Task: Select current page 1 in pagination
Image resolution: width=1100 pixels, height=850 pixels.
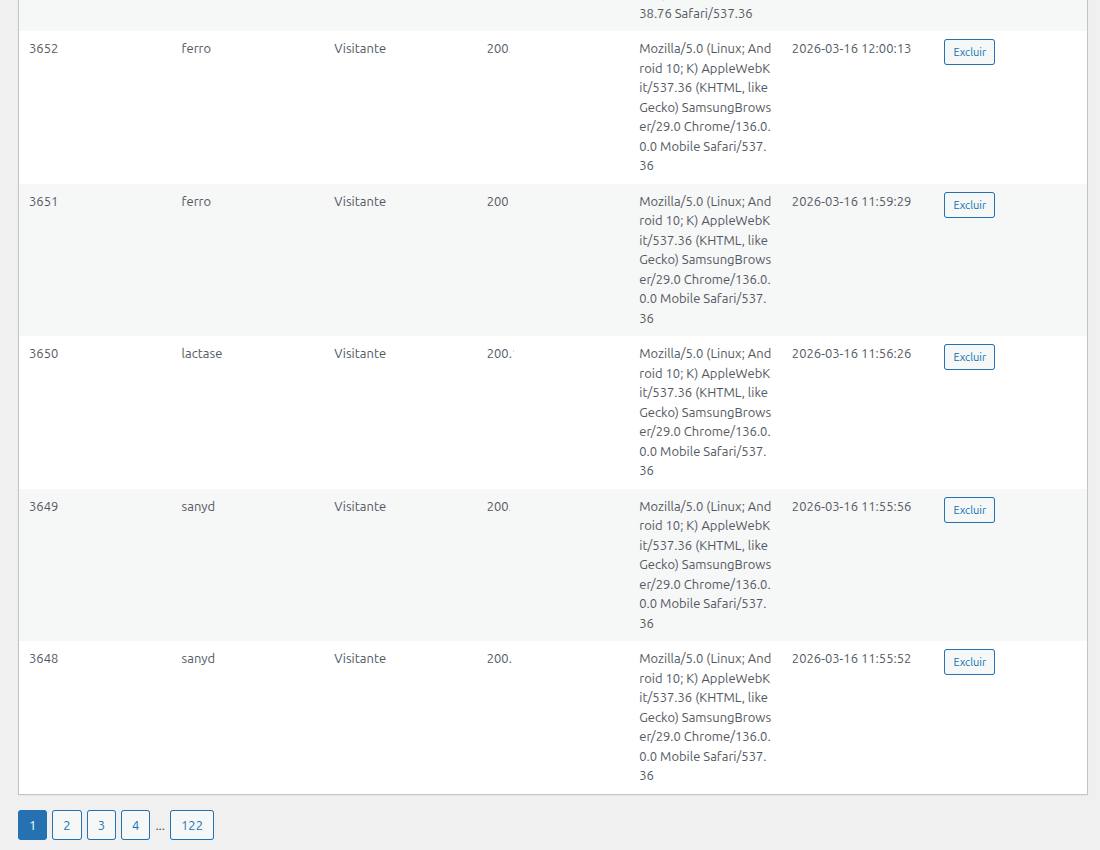Action: (32, 825)
